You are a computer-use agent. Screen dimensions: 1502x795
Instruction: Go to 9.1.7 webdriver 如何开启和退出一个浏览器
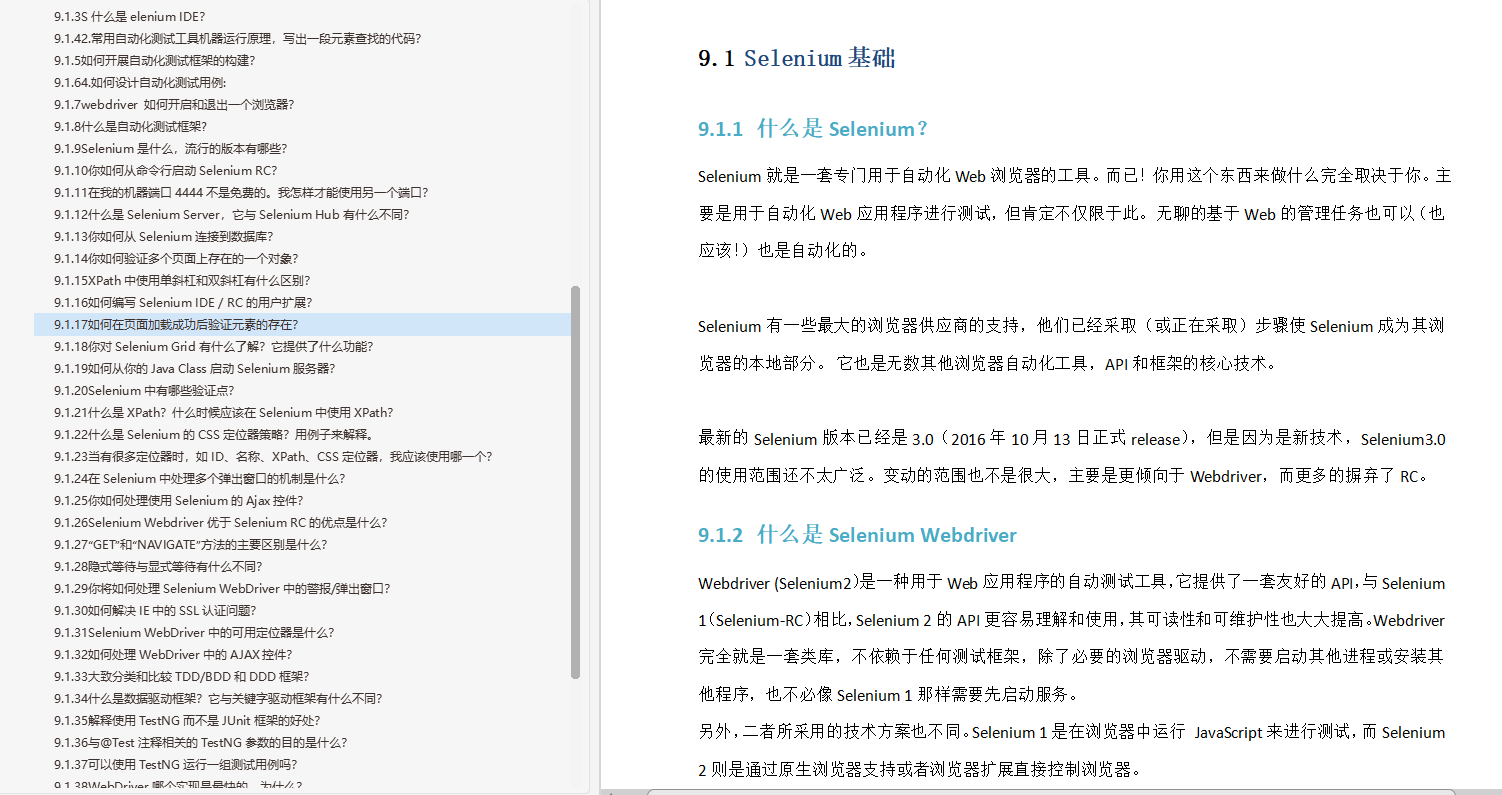(174, 104)
